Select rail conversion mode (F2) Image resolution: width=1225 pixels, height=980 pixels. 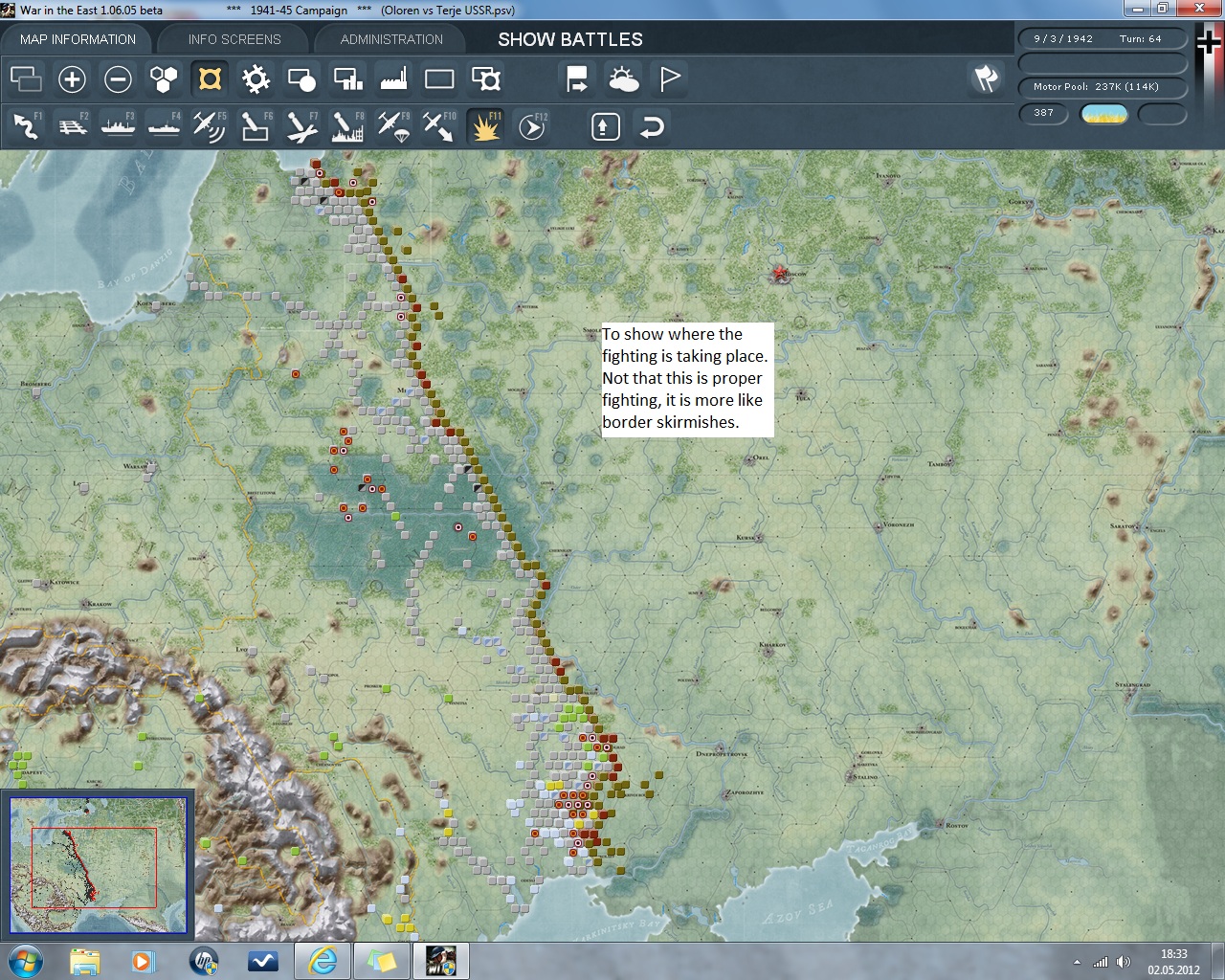click(73, 126)
